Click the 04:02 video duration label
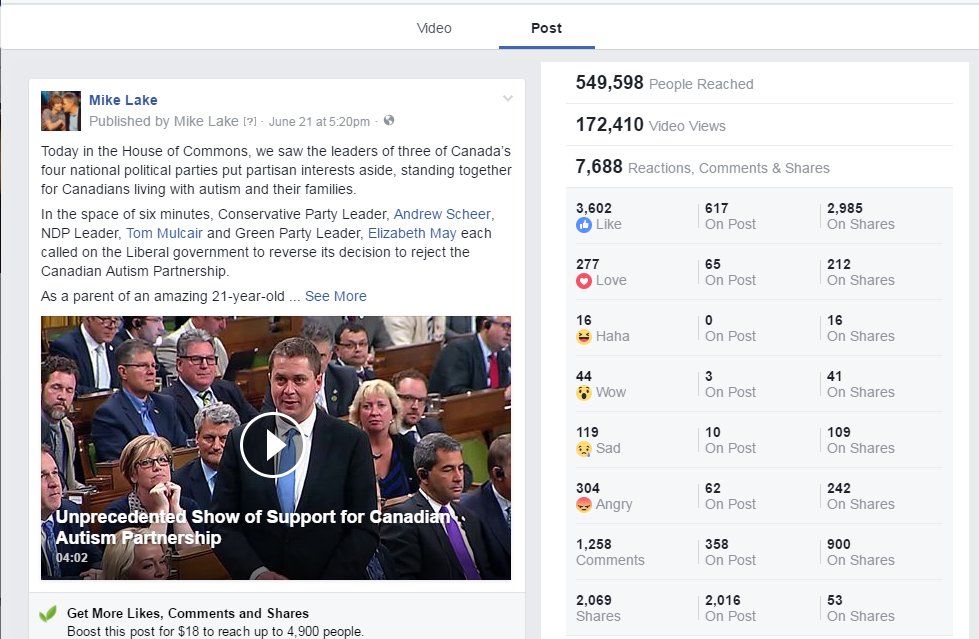The image size is (979, 639). point(72,558)
